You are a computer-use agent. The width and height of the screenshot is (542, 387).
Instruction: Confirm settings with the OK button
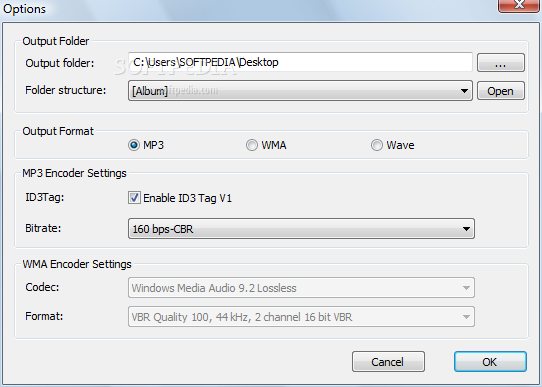click(x=490, y=362)
